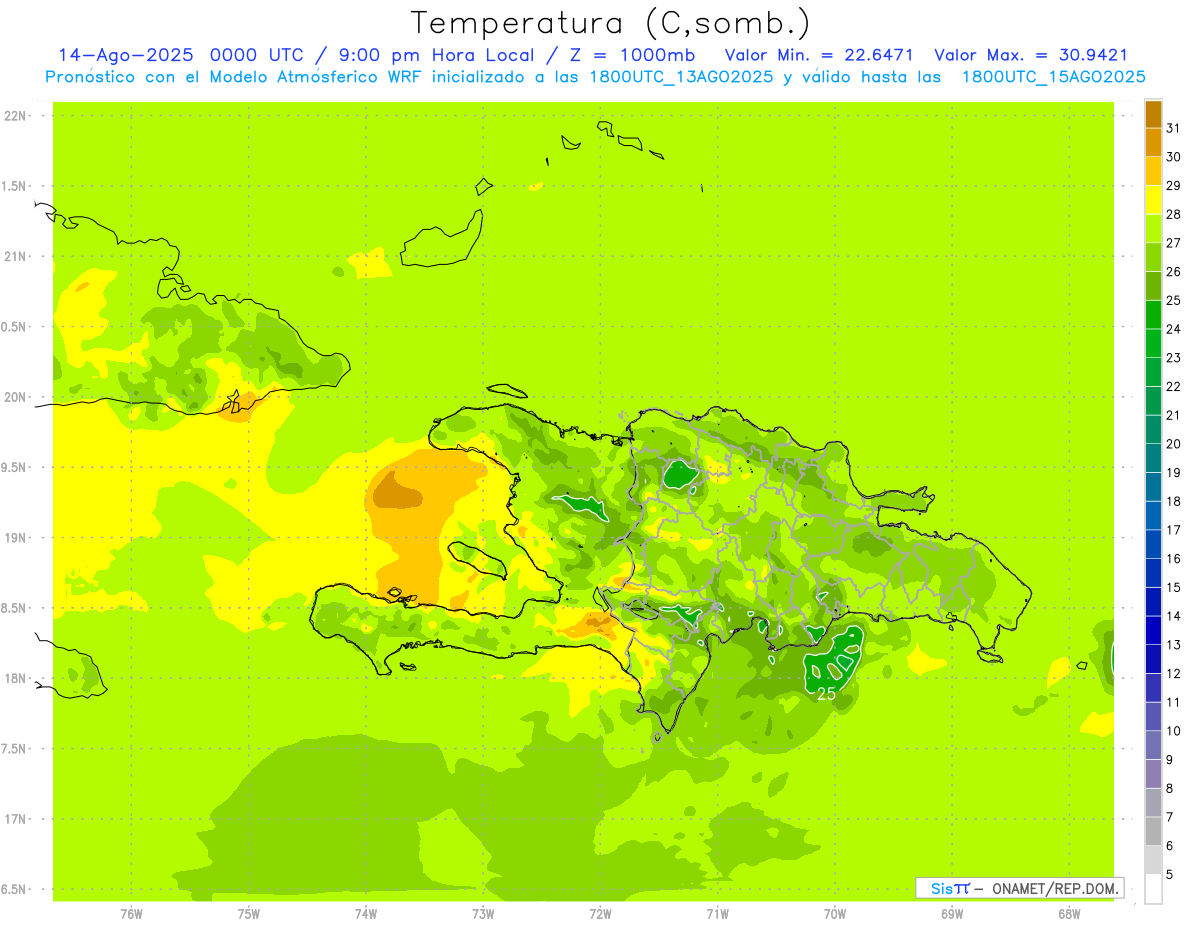Click the '20N' latitude label
Image resolution: width=1200 pixels, height=927 pixels.
coord(16,397)
